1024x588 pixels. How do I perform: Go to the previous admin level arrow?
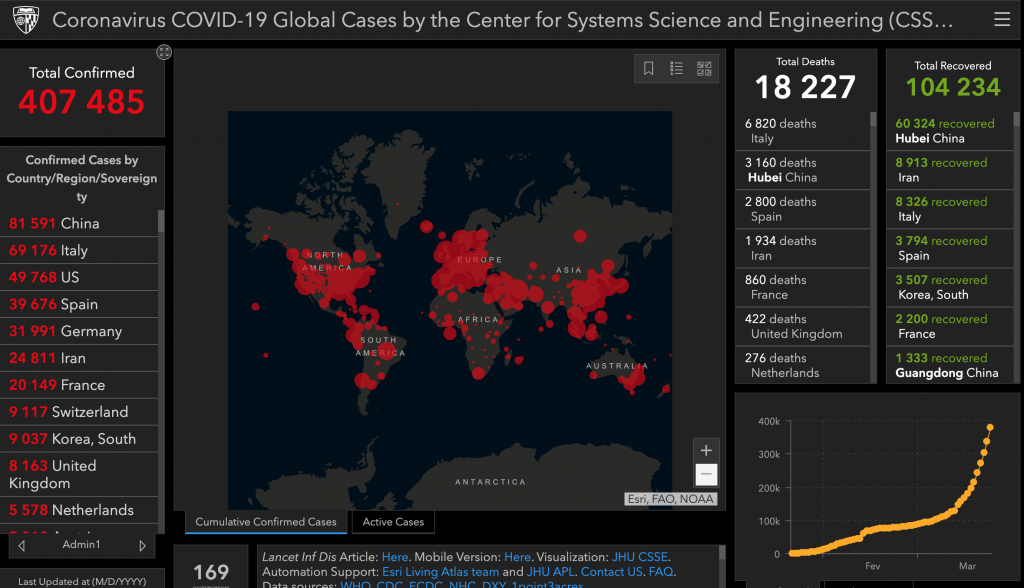(x=22, y=545)
